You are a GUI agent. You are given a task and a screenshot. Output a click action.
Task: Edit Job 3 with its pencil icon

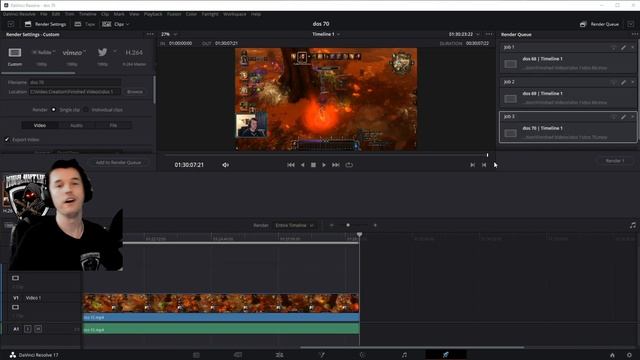coord(623,117)
